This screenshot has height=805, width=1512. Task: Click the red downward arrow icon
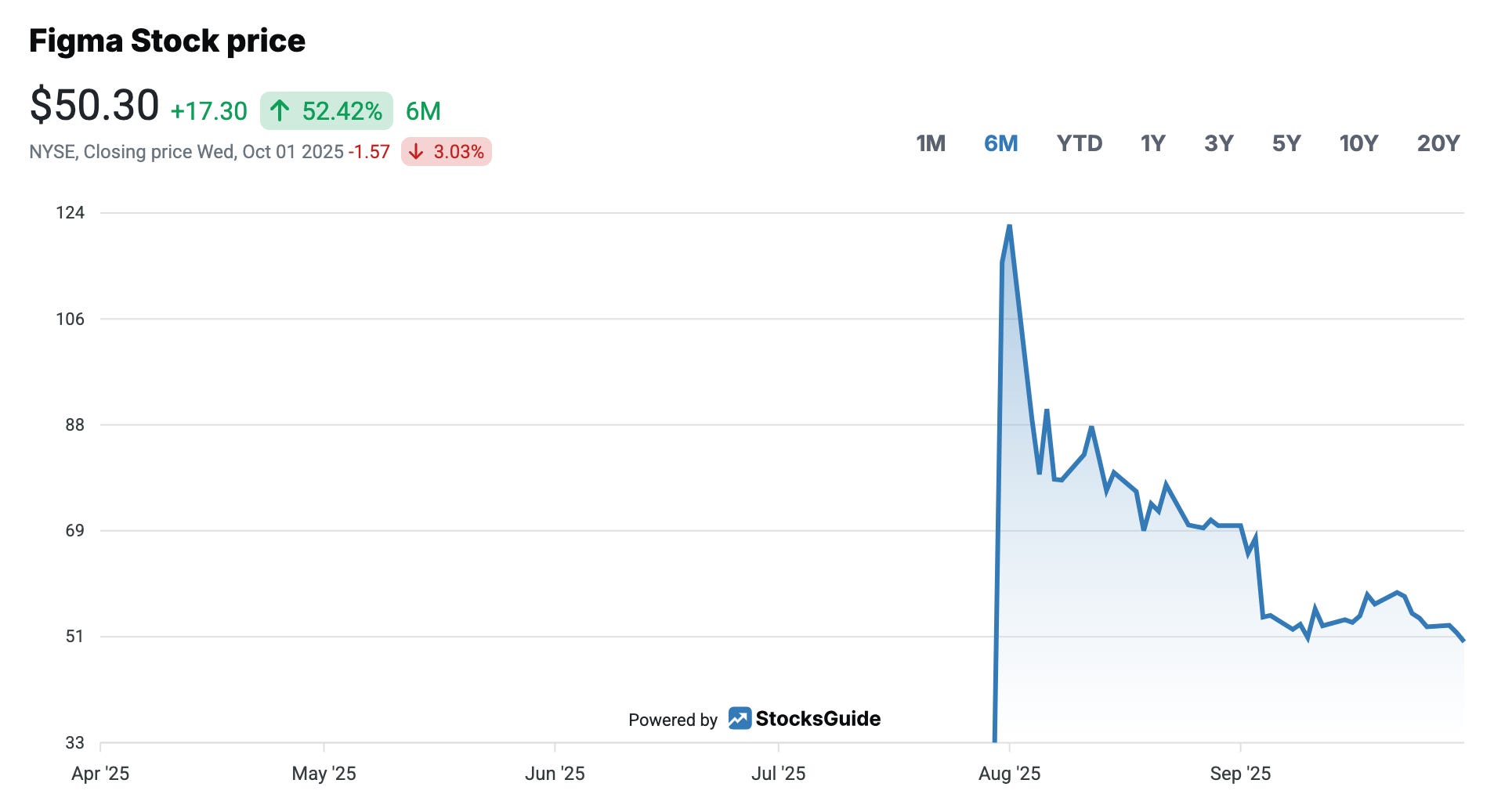(417, 152)
